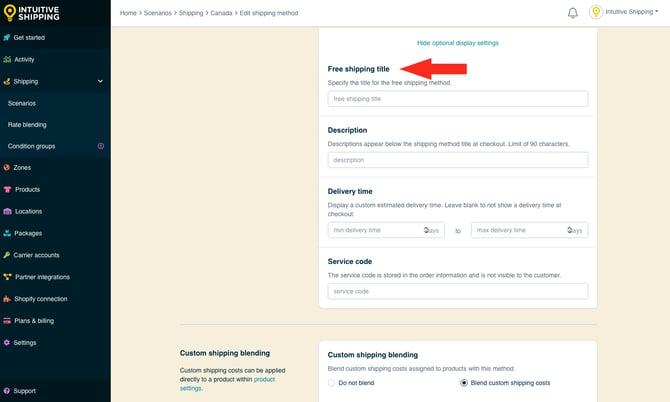
Task: Click the Plans & billing card icon
Action: tap(7, 321)
